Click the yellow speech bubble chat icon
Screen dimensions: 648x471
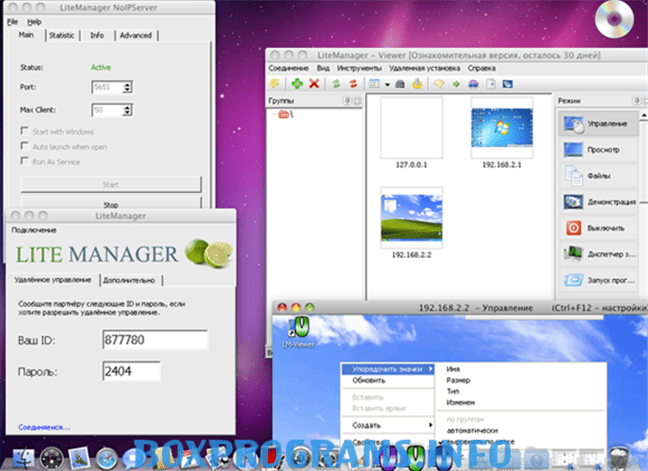tap(439, 84)
